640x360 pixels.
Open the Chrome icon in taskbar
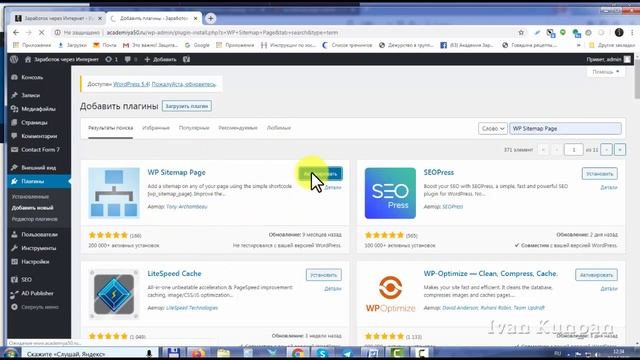pyautogui.click(x=298, y=353)
